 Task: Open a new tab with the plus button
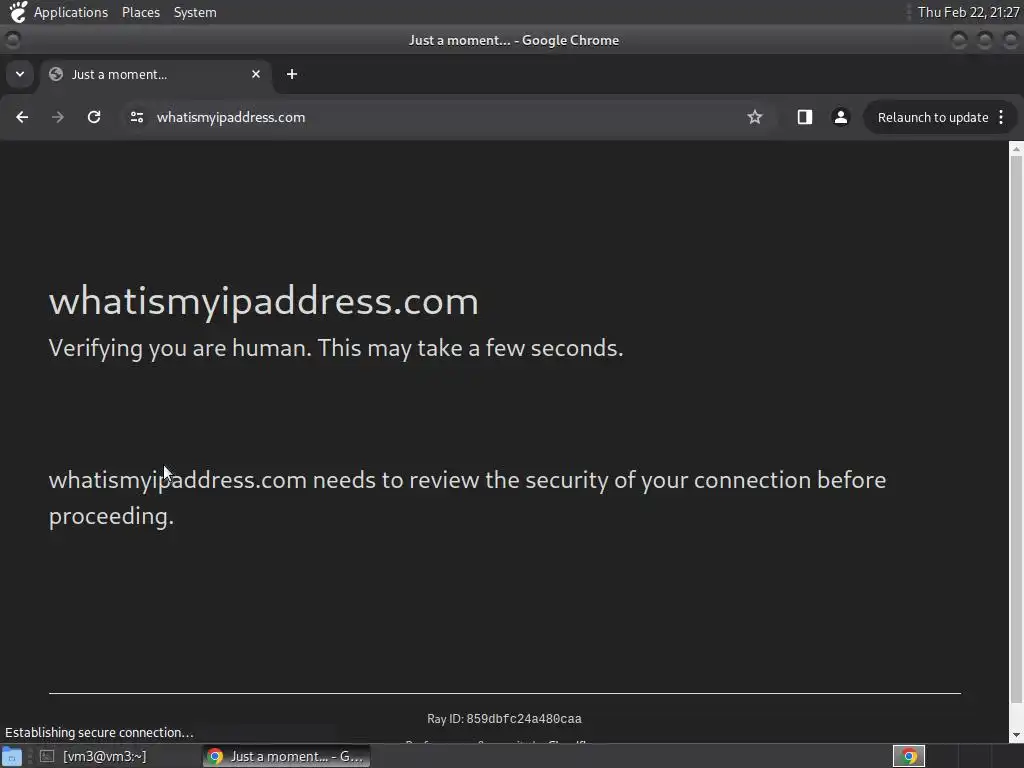[292, 74]
